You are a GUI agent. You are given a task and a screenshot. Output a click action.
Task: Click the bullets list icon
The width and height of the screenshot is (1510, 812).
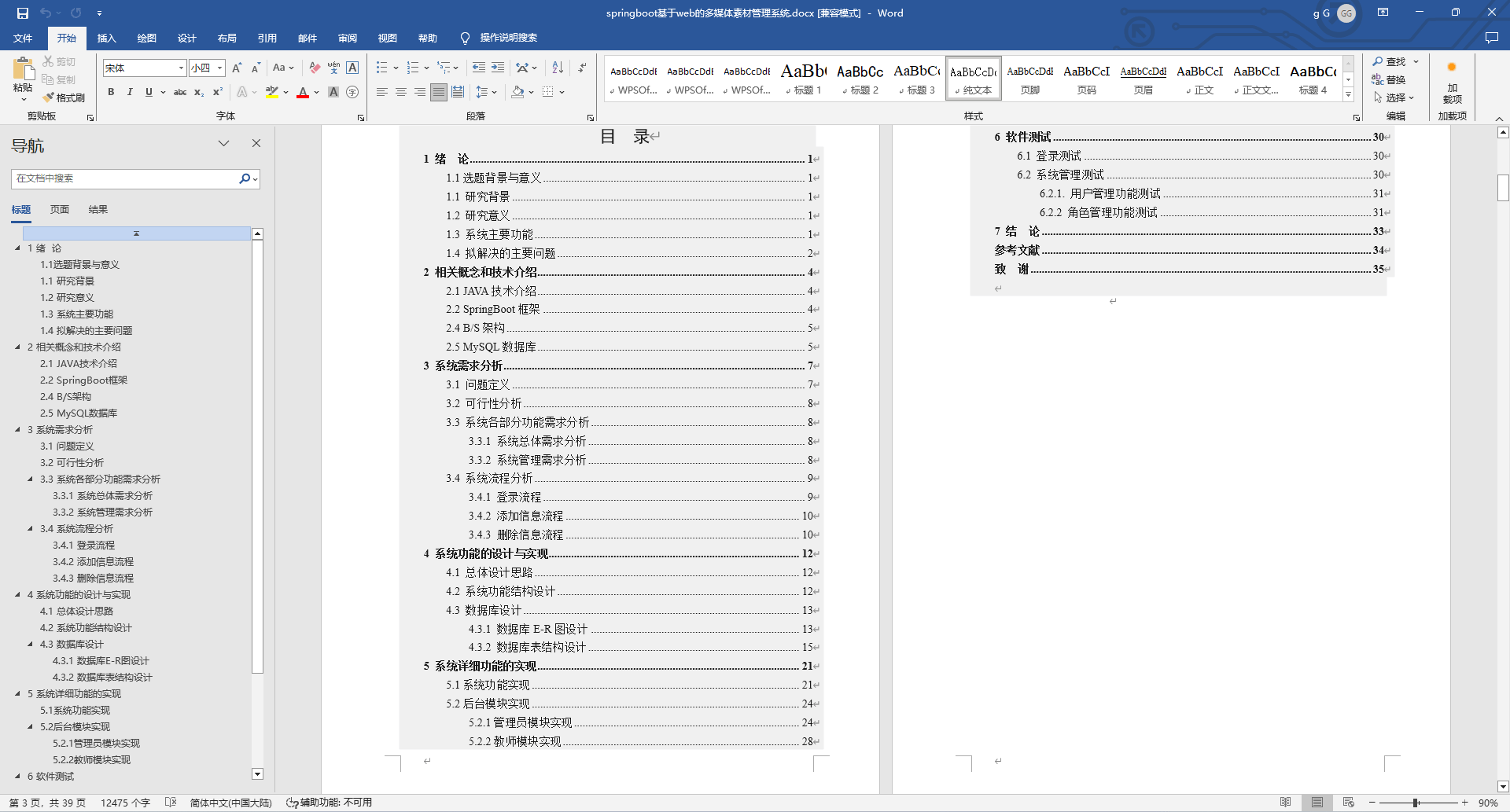(x=381, y=67)
